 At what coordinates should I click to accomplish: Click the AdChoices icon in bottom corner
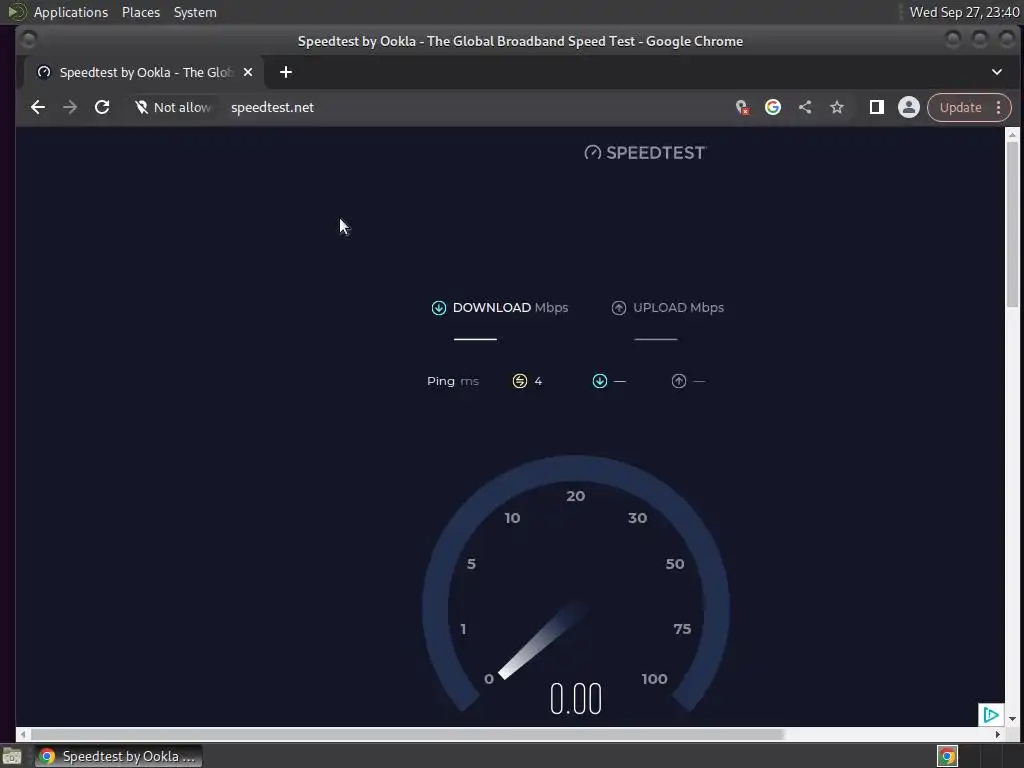[990, 714]
